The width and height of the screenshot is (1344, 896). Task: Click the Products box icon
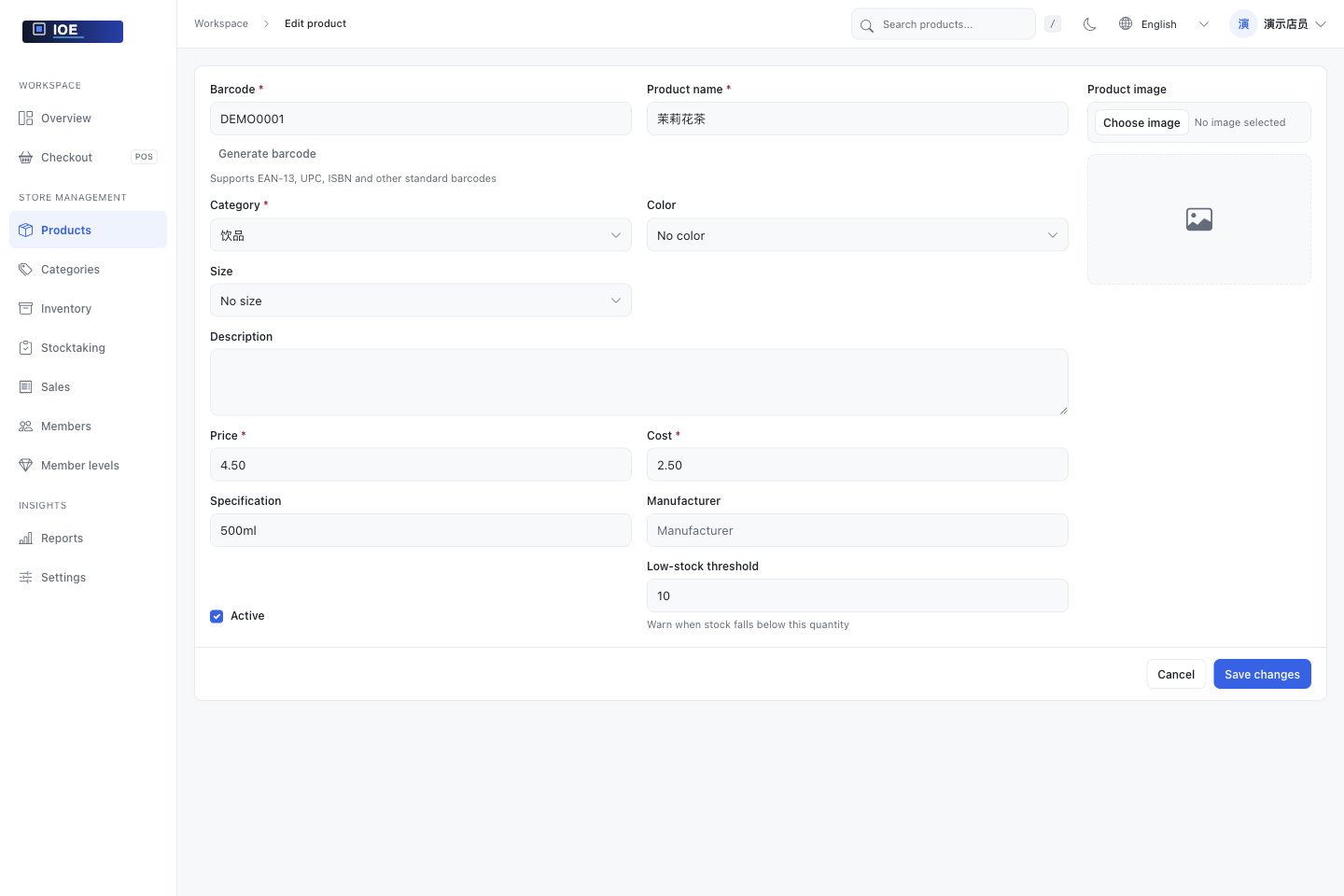click(x=26, y=231)
